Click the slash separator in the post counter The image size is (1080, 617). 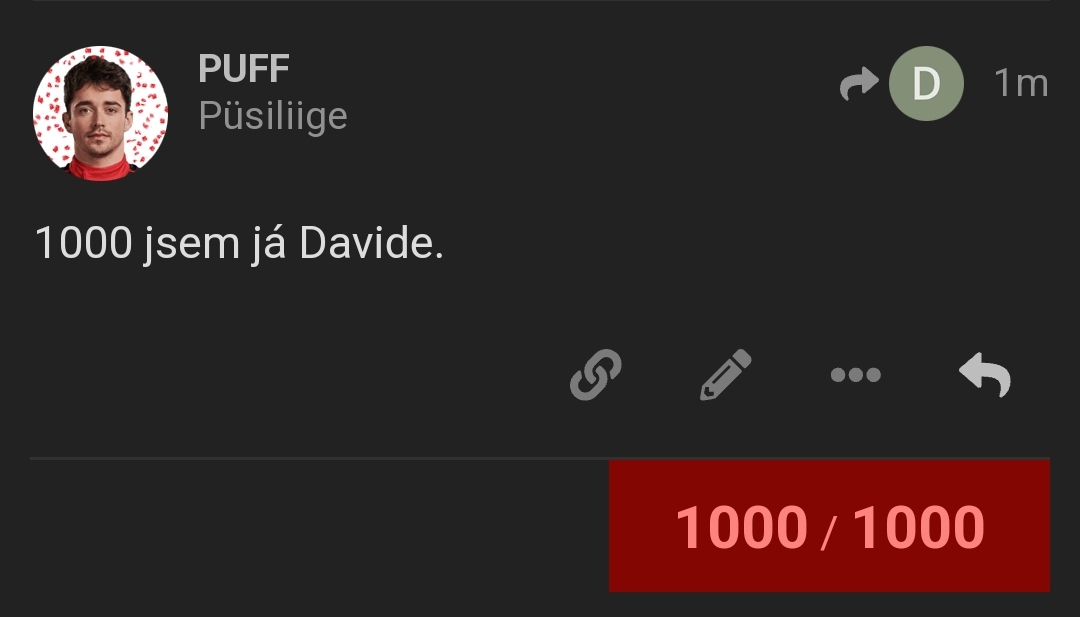click(829, 532)
